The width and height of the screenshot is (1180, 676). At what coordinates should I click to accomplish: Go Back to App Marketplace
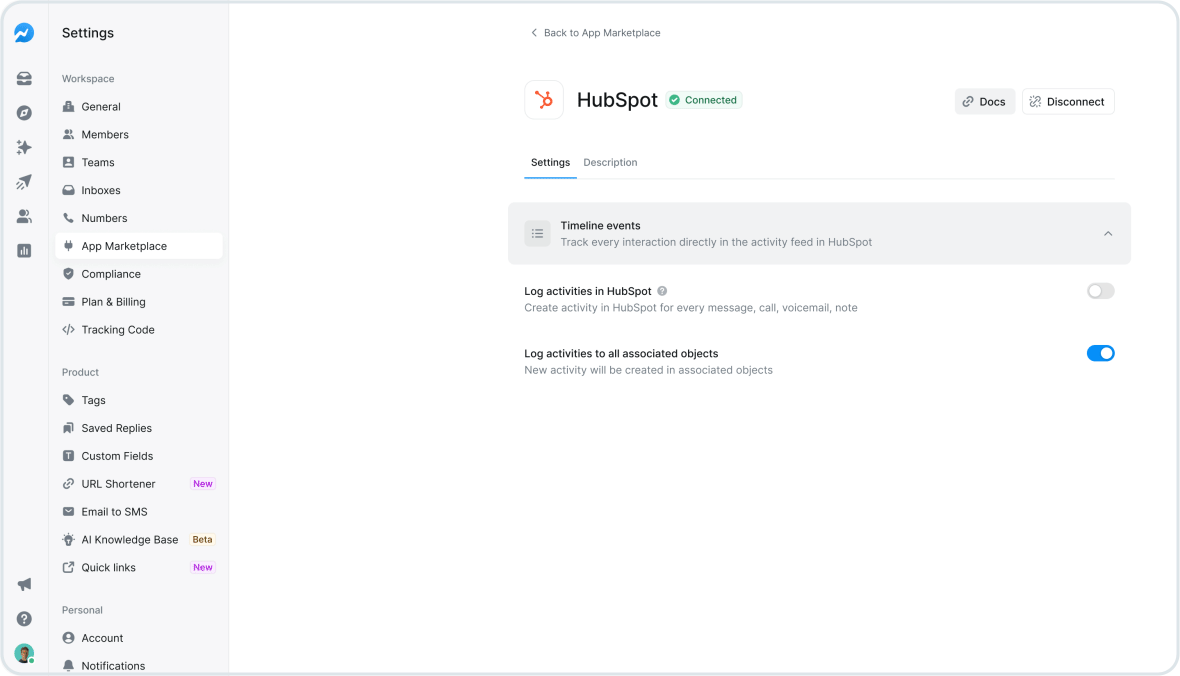tap(595, 32)
